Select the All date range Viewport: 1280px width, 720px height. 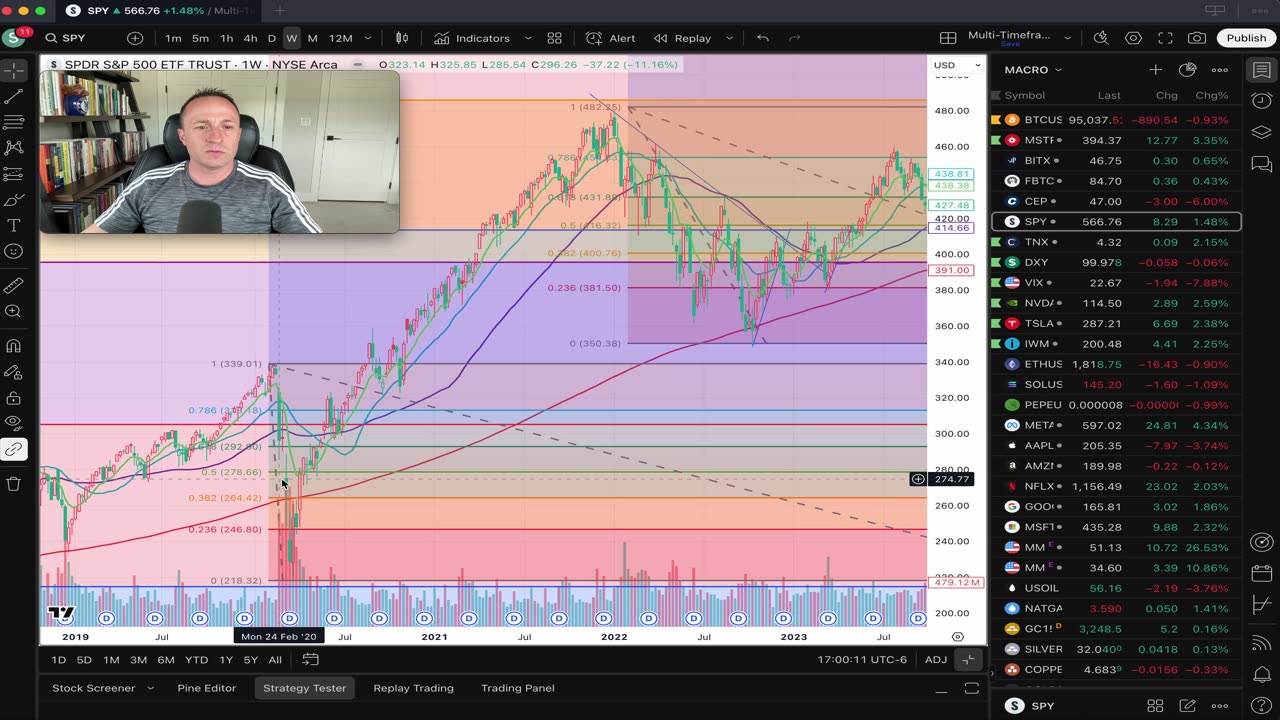tap(275, 660)
